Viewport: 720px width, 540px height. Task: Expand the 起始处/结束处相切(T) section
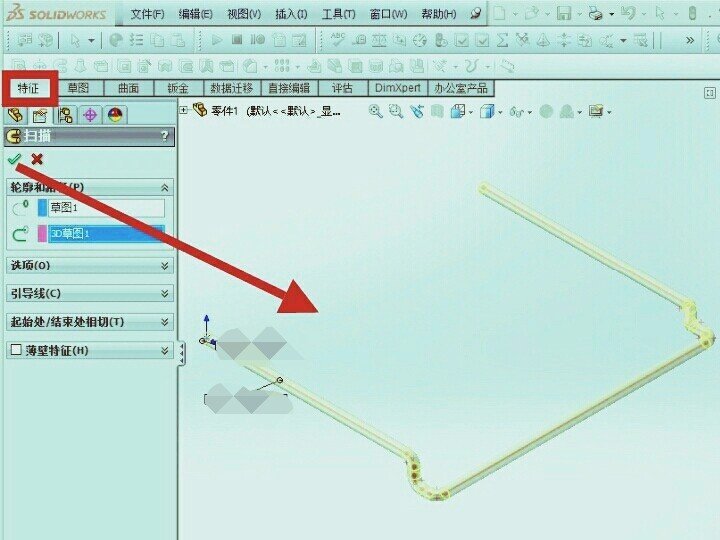[165, 322]
